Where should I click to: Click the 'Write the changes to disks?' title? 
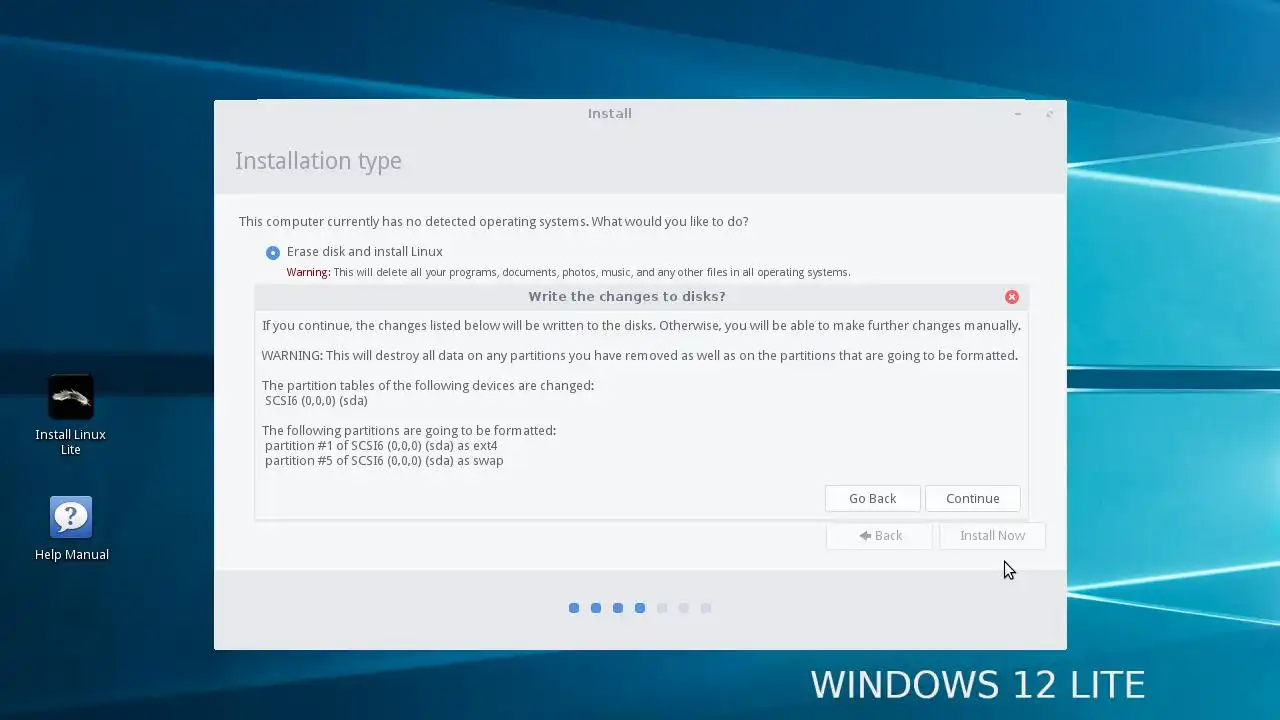tap(627, 296)
